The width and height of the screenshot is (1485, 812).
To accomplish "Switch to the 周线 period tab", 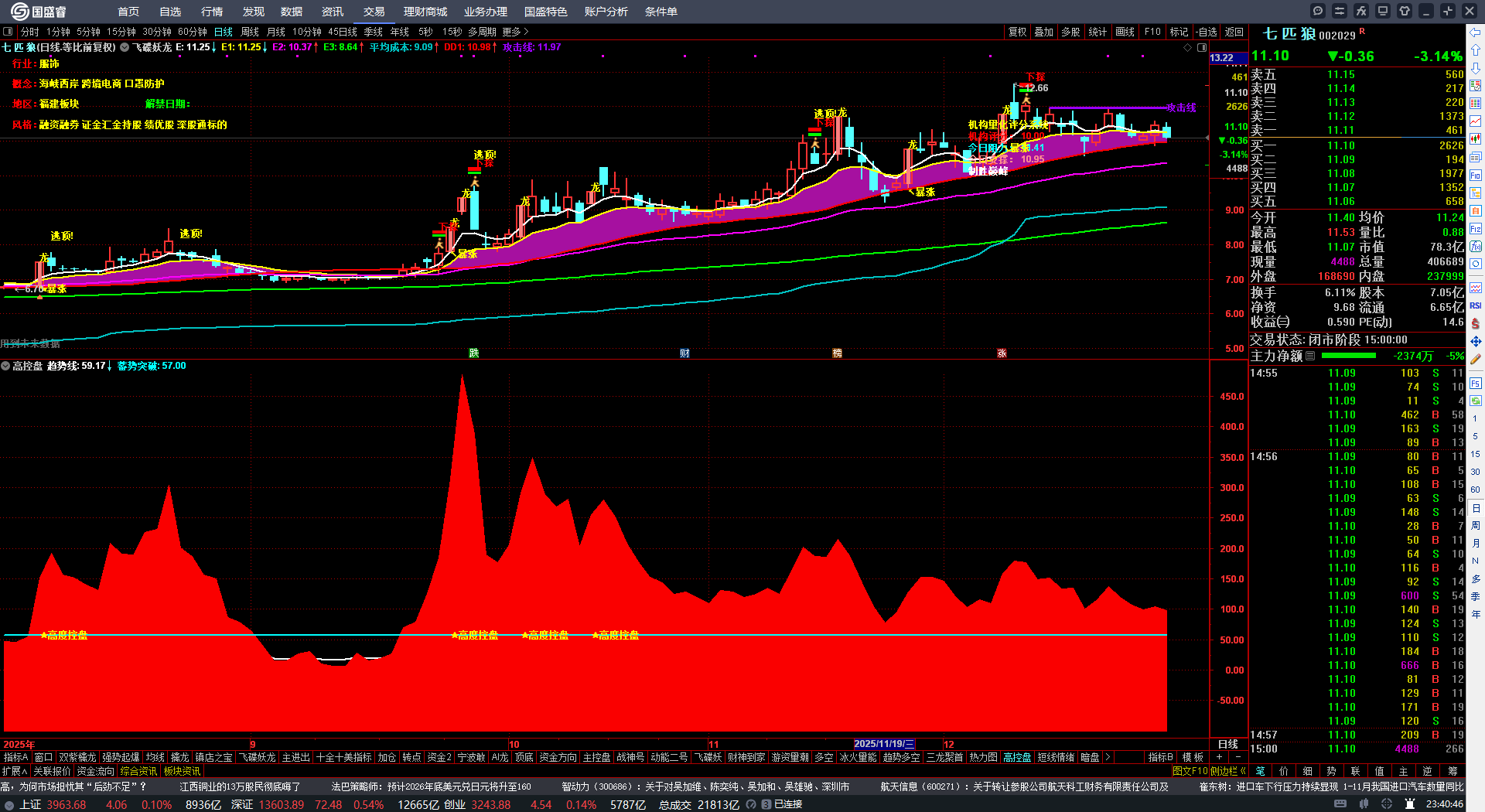I will (x=250, y=32).
